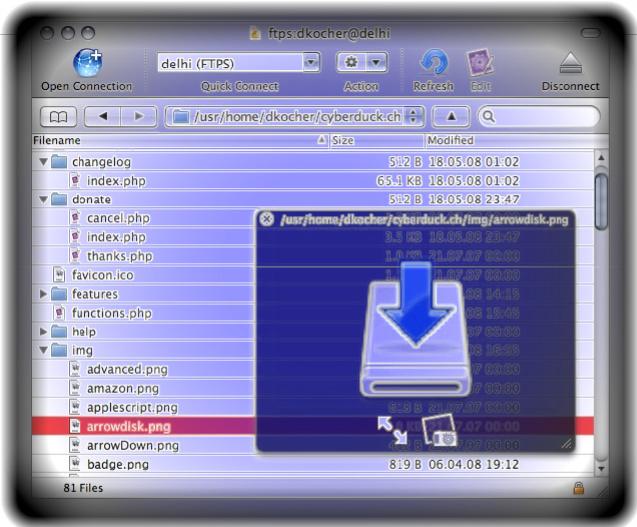Select the changelog folder icon

pos(59,162)
